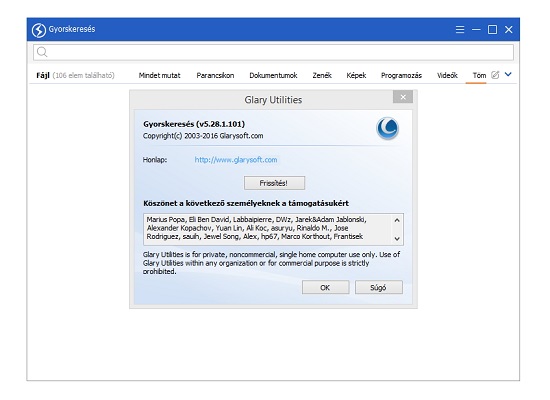This screenshot has height=400, width=550.
Task: Maximize the Gyorskeresés window
Action: [x=492, y=30]
